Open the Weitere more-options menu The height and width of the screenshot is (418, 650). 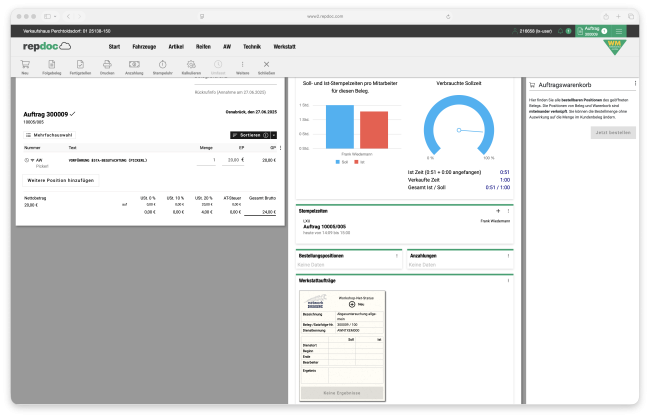tap(241, 65)
